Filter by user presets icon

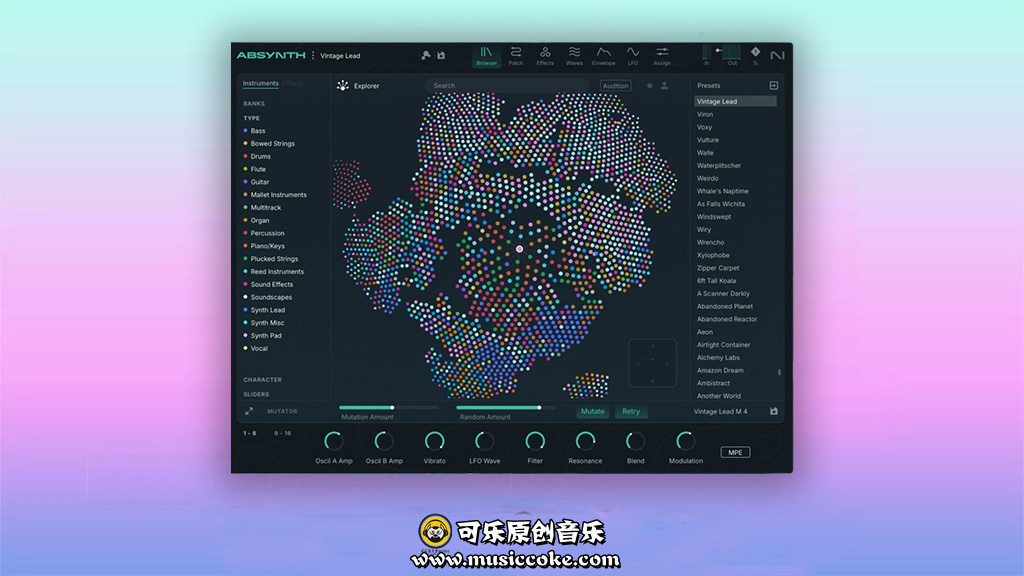[x=665, y=86]
